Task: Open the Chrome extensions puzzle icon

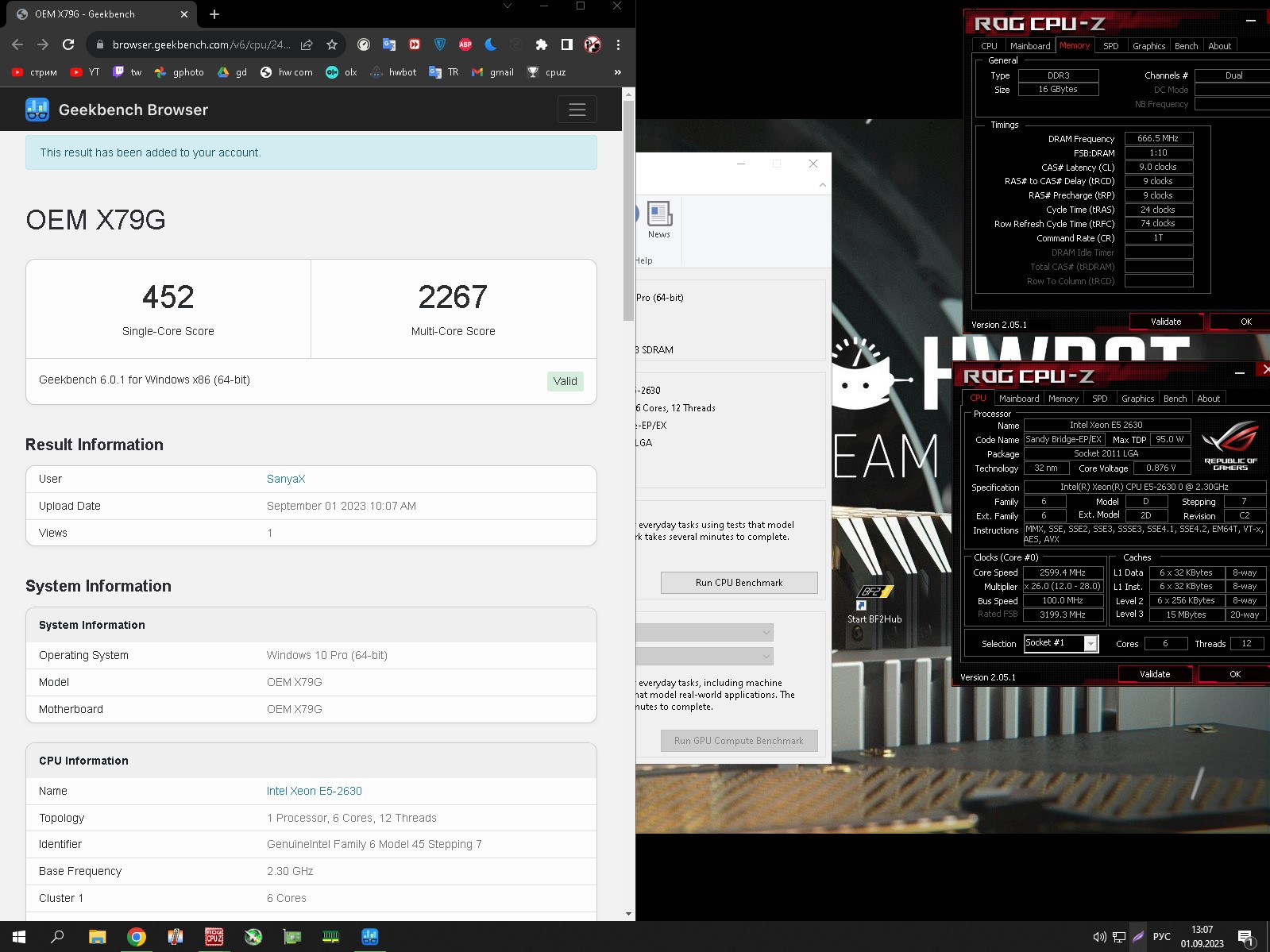Action: (x=542, y=44)
